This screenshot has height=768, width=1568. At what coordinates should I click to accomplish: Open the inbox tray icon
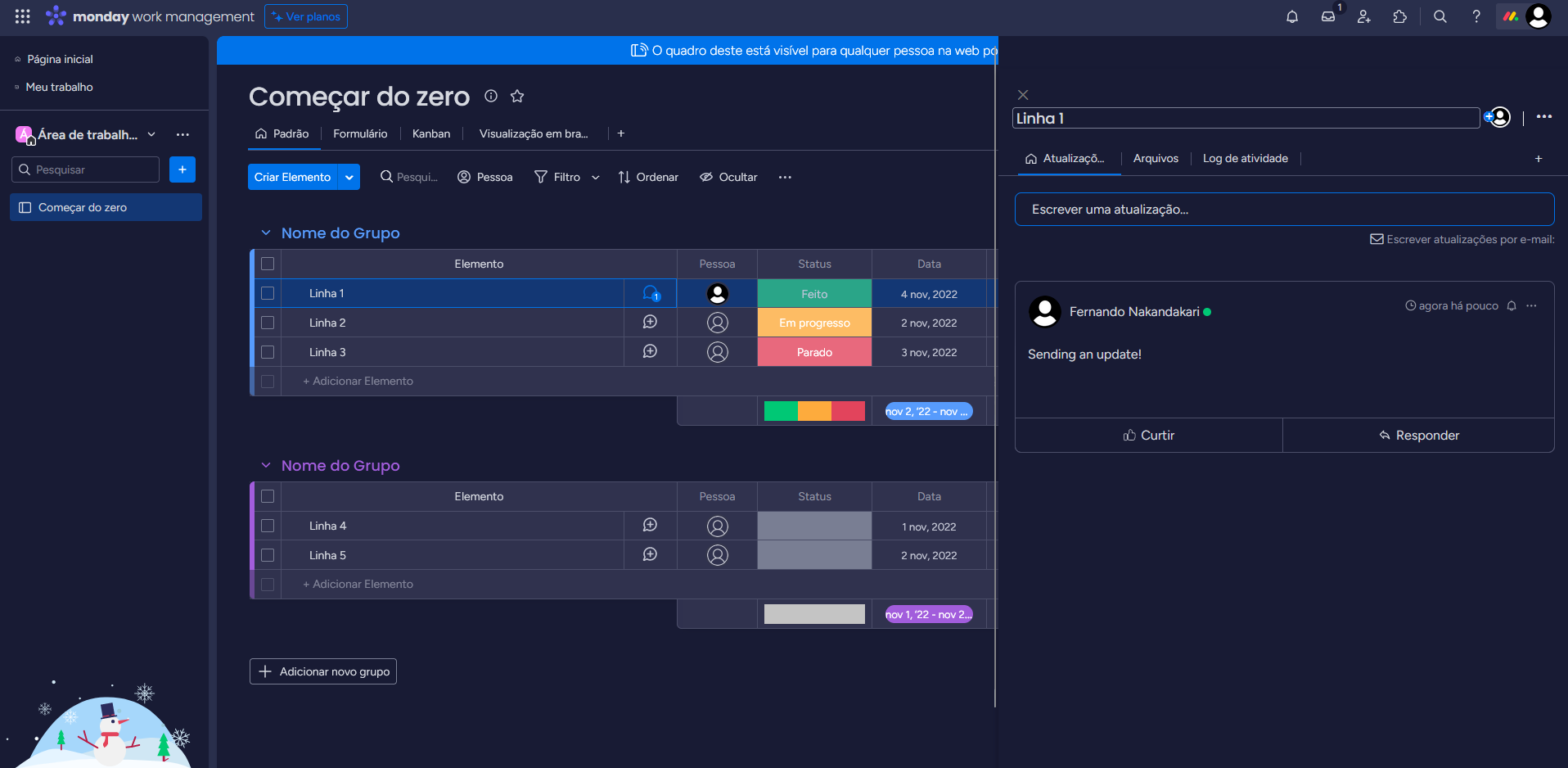coord(1328,16)
